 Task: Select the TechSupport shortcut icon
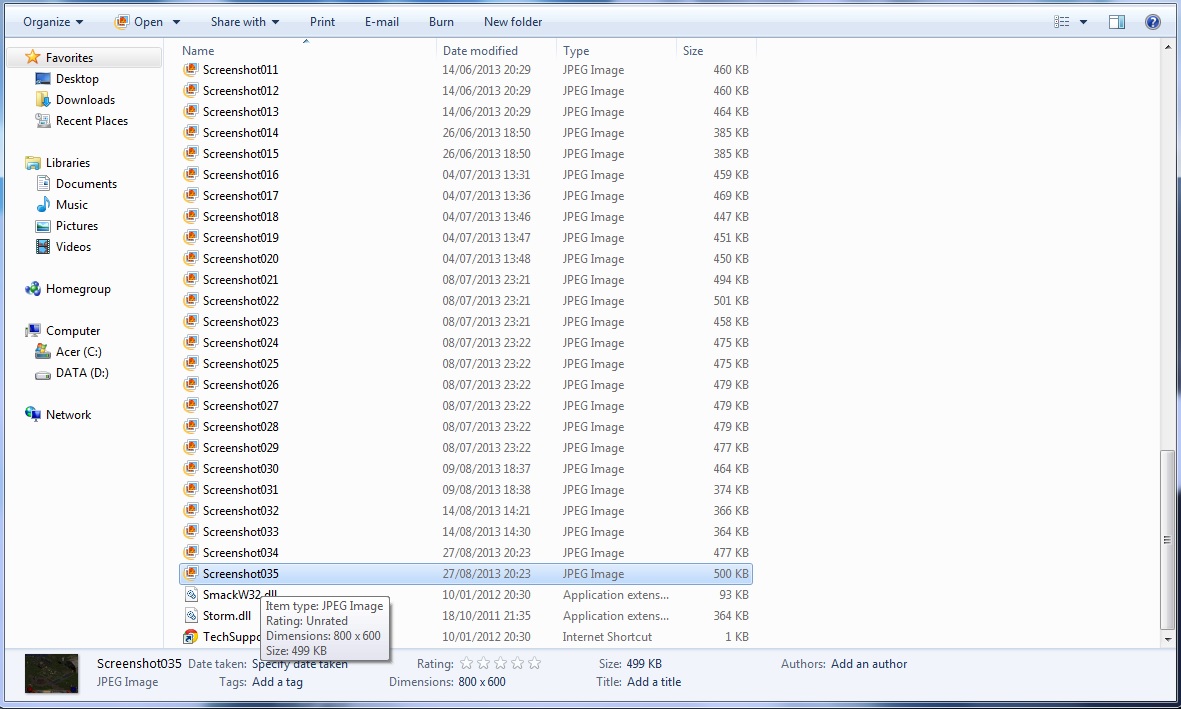click(x=191, y=637)
